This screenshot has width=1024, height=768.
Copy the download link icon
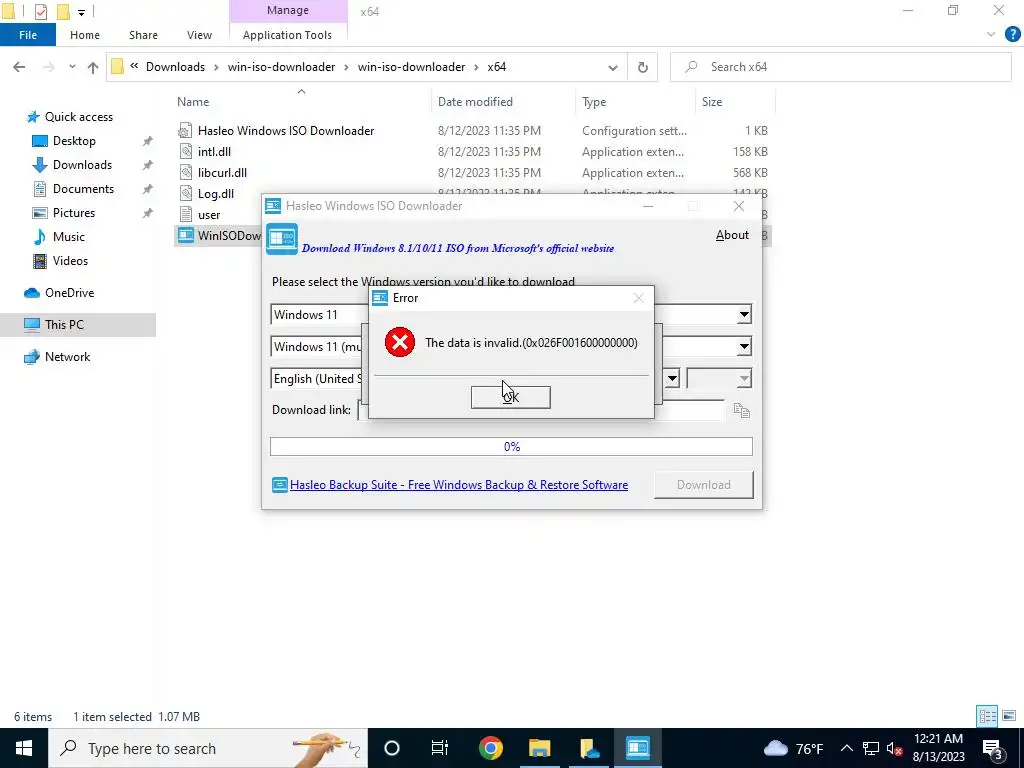click(741, 410)
